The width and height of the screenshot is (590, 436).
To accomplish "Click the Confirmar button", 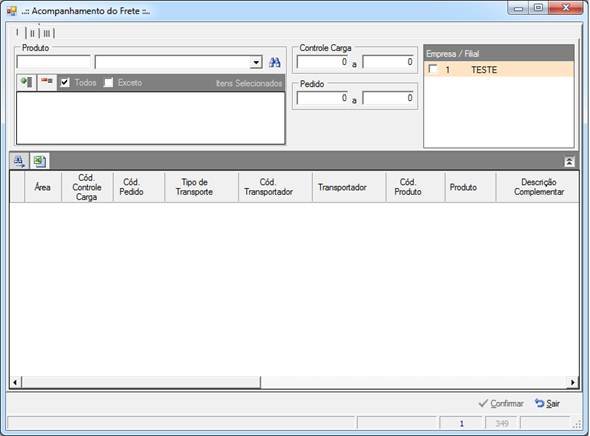I will 501,403.
